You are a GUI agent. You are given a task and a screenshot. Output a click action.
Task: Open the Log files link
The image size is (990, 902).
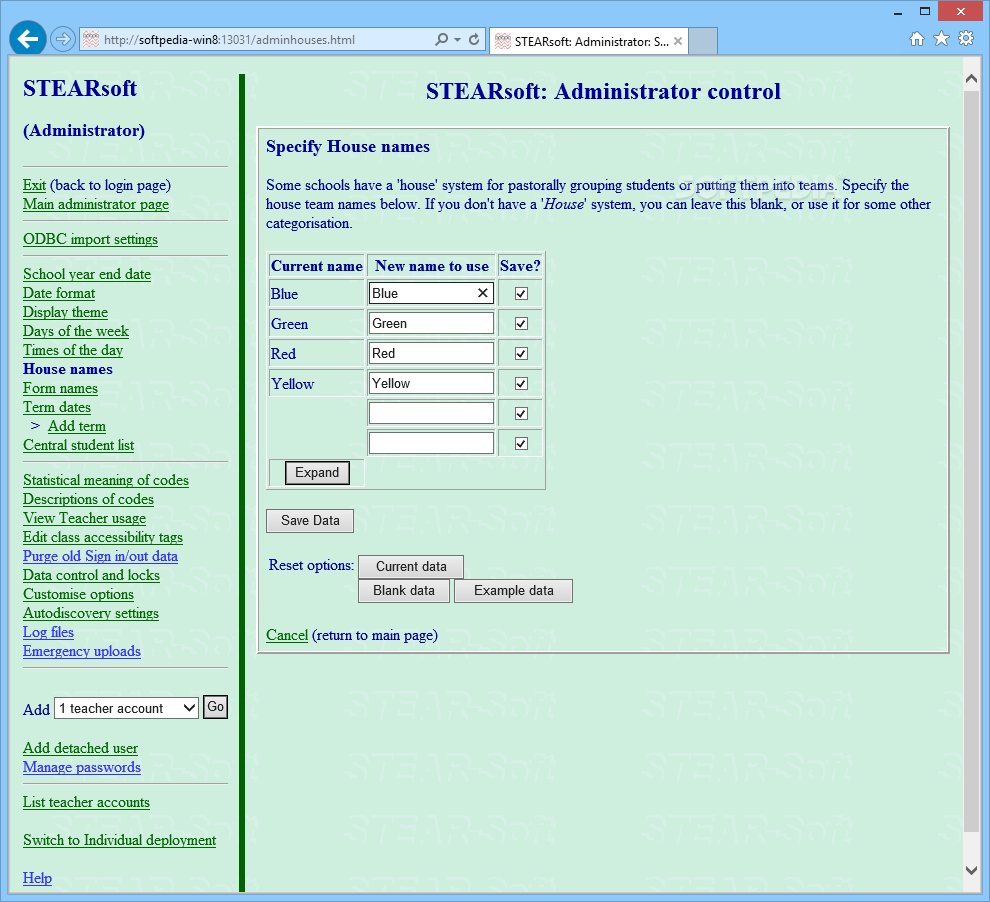(x=49, y=632)
